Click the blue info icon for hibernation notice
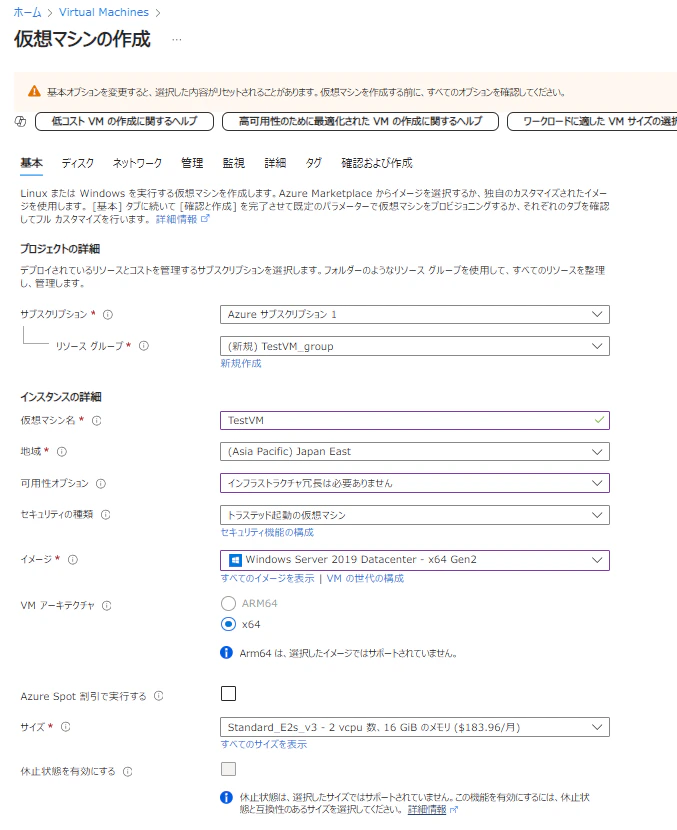 [227, 797]
